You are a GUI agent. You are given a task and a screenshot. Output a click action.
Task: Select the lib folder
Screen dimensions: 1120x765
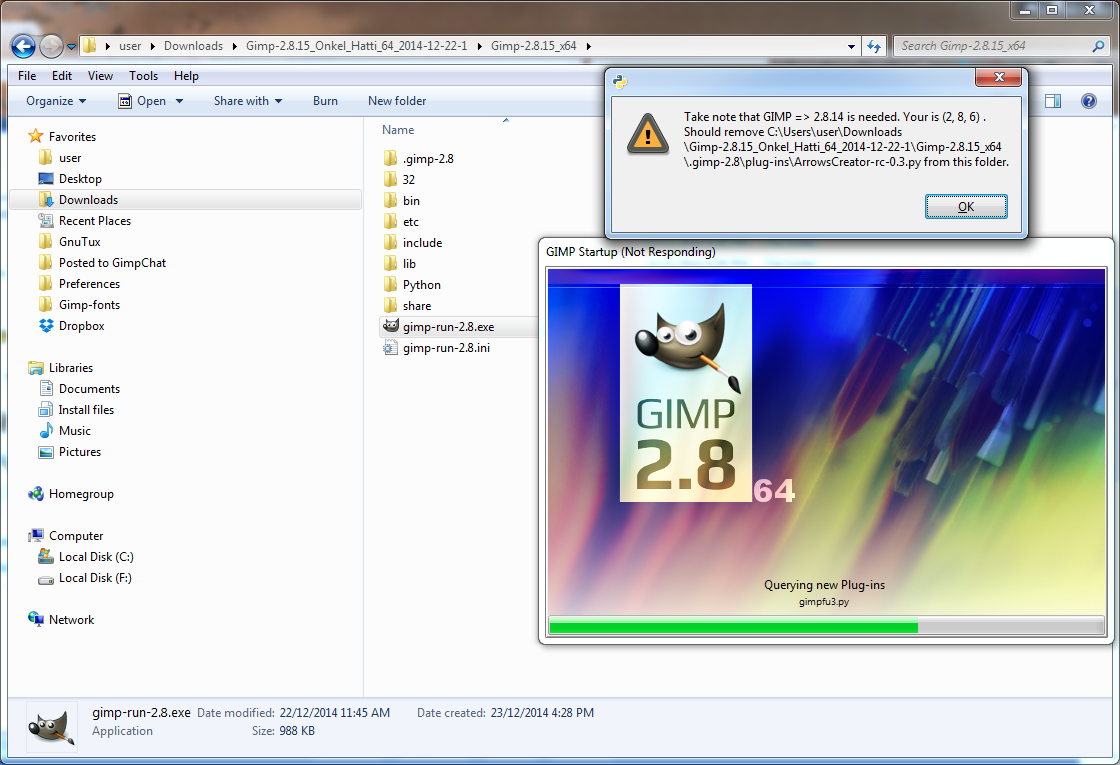click(x=409, y=264)
